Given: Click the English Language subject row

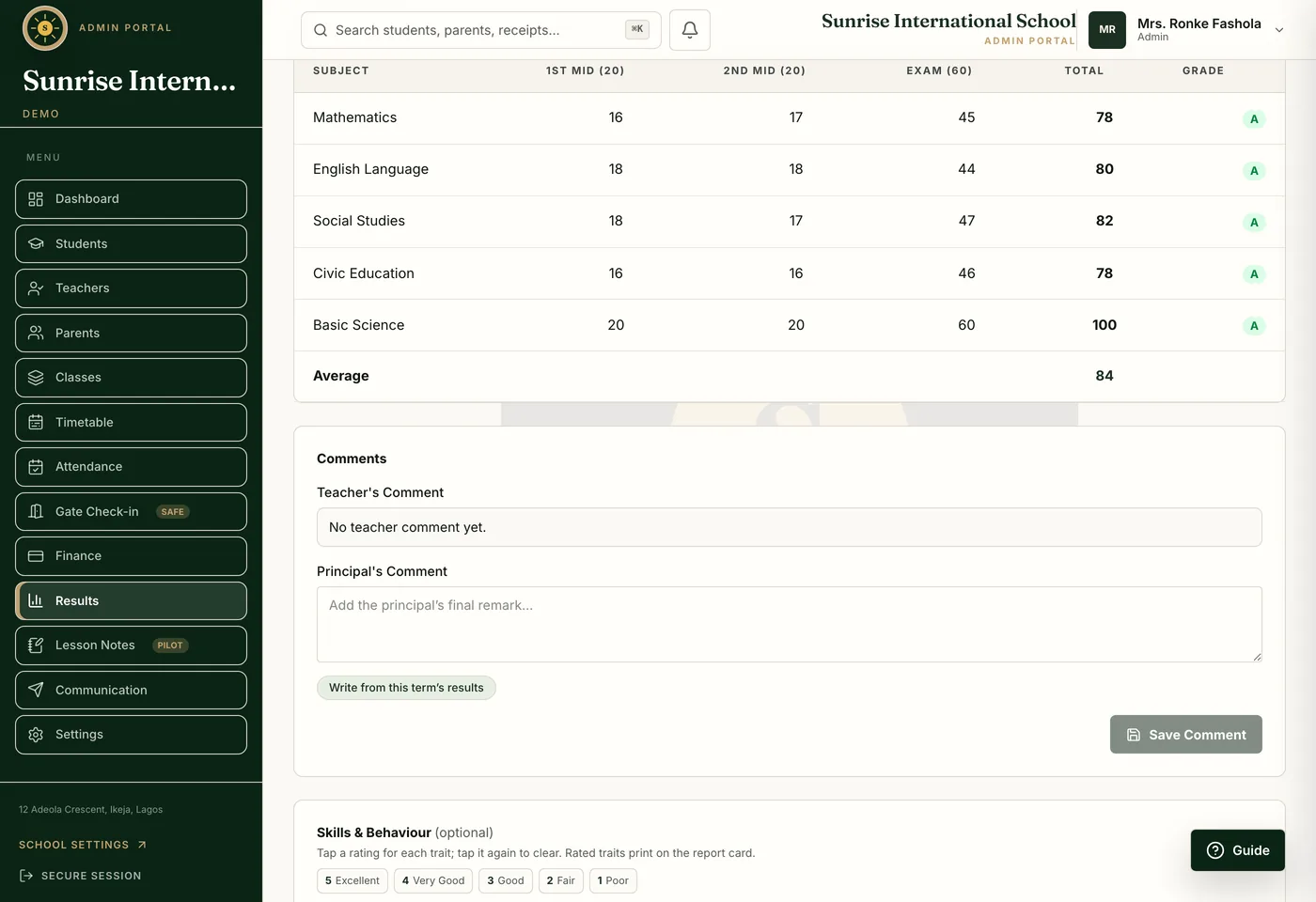Looking at the screenshot, I should pyautogui.click(x=790, y=170).
